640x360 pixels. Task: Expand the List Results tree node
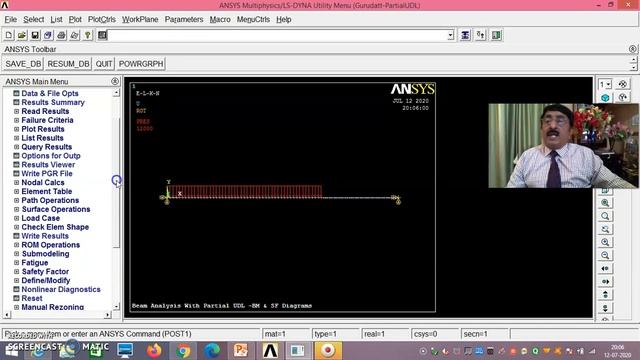tap(16, 138)
